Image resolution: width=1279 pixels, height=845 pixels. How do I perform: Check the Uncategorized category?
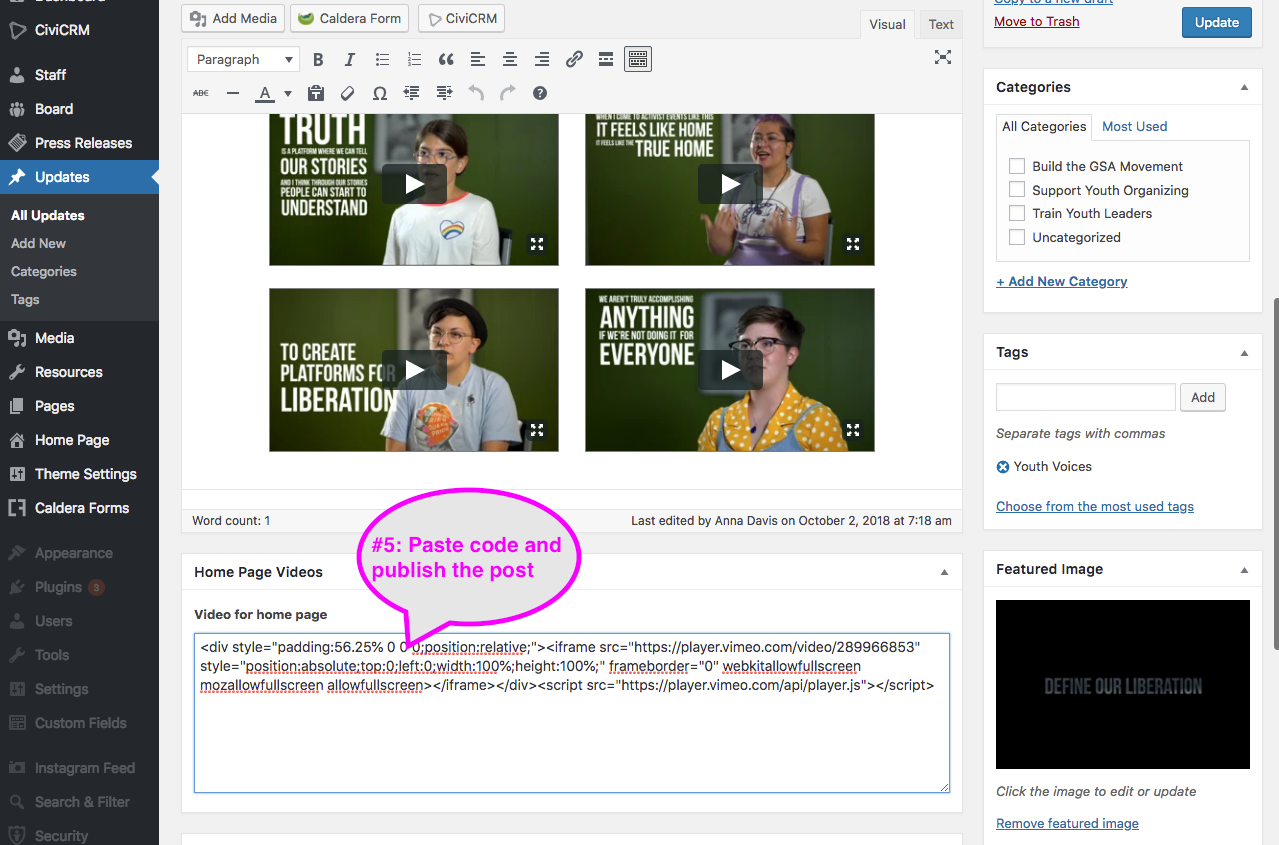[1017, 237]
